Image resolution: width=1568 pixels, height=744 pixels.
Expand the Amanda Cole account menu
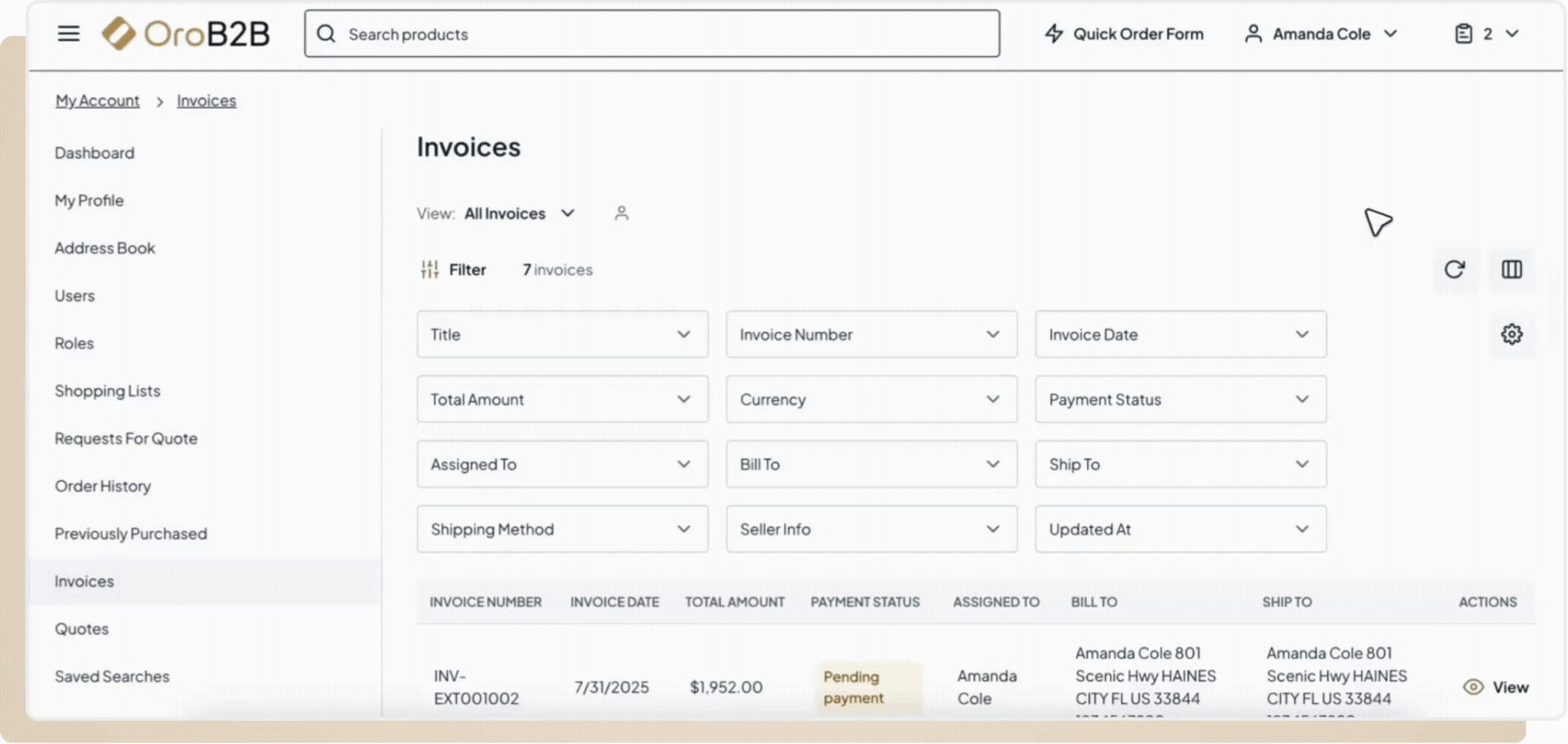1391,34
